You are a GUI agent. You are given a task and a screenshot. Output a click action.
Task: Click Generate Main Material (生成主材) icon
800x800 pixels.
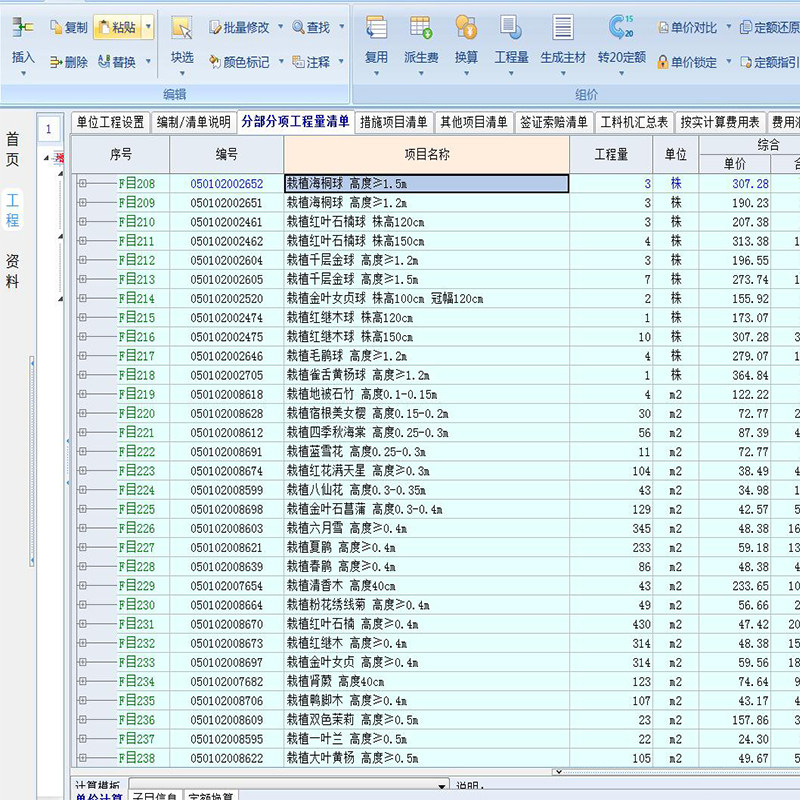coord(563,28)
